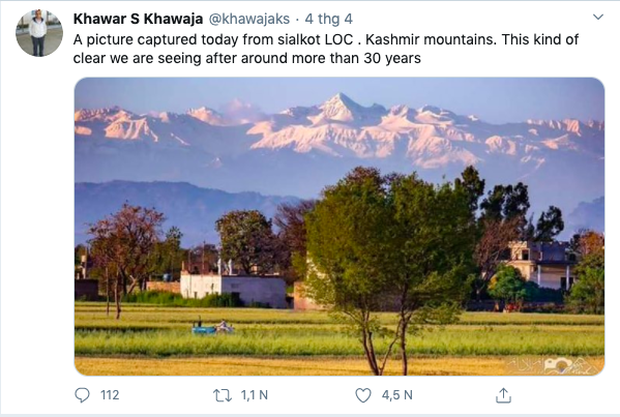Show the 4,5 N likes count
The image size is (620, 417).
397,395
